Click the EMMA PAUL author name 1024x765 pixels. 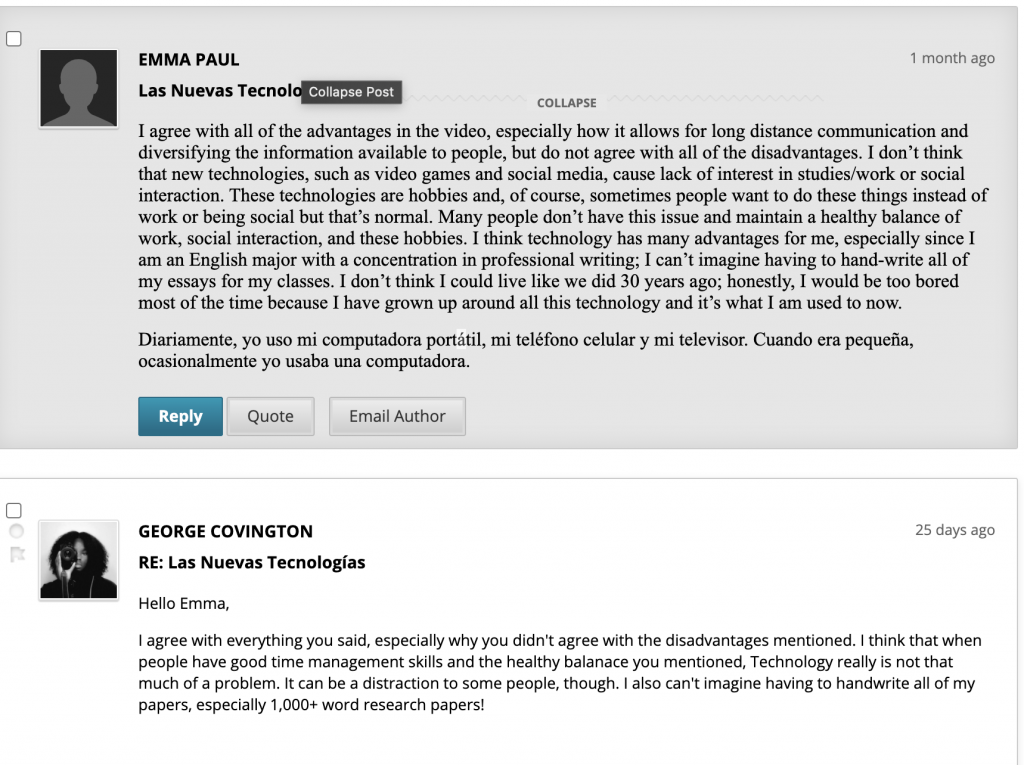[189, 59]
